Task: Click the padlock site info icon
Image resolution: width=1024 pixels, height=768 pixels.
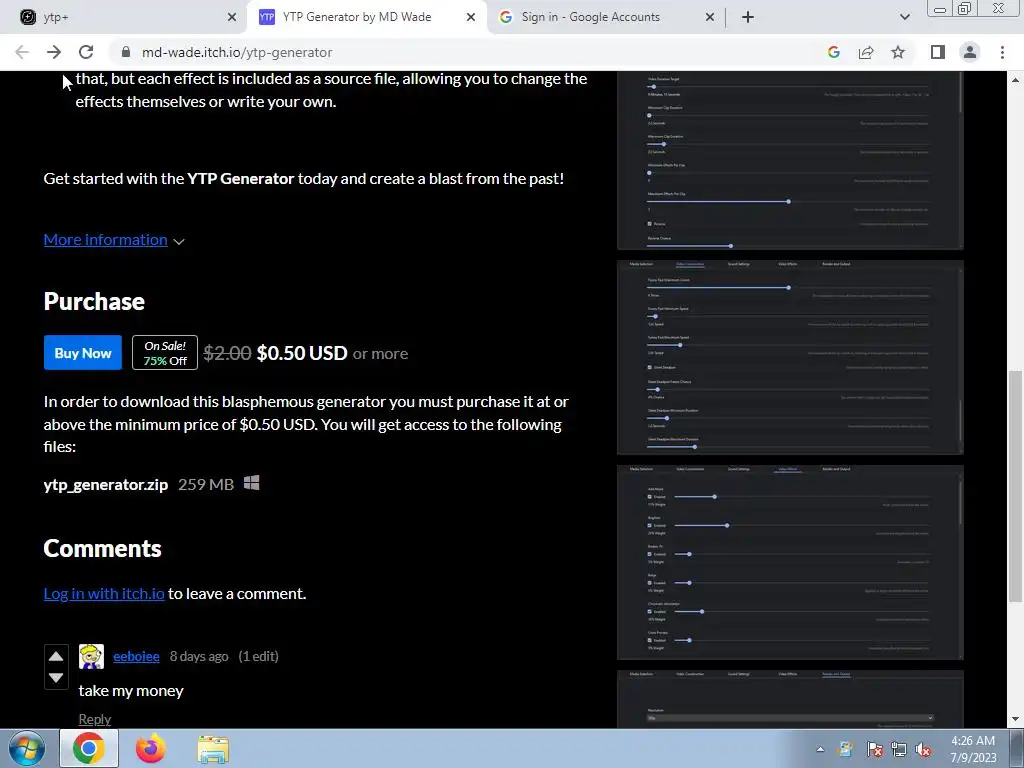Action: [126, 52]
